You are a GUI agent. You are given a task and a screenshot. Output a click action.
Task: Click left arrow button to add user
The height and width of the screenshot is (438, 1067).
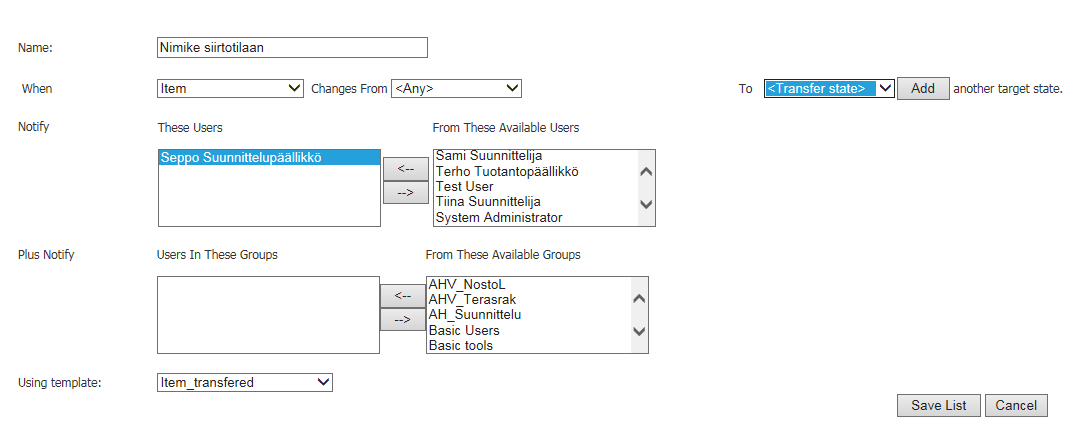[405, 170]
